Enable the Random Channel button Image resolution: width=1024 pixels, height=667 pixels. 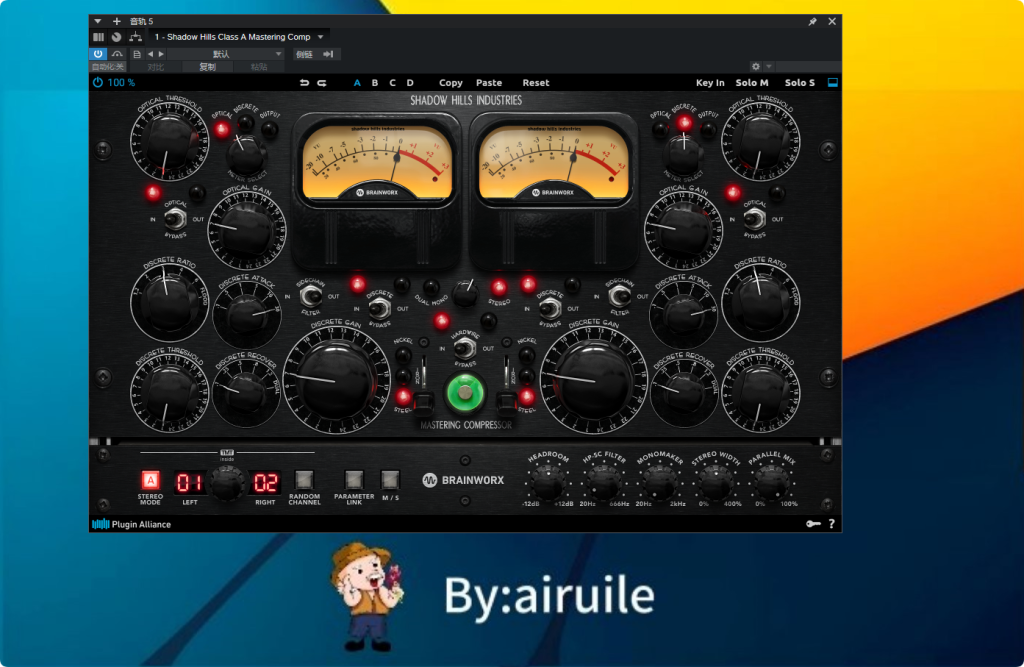(x=304, y=480)
